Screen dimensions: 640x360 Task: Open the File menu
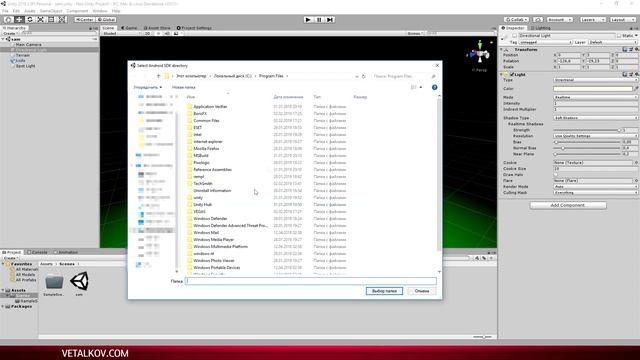point(5,11)
